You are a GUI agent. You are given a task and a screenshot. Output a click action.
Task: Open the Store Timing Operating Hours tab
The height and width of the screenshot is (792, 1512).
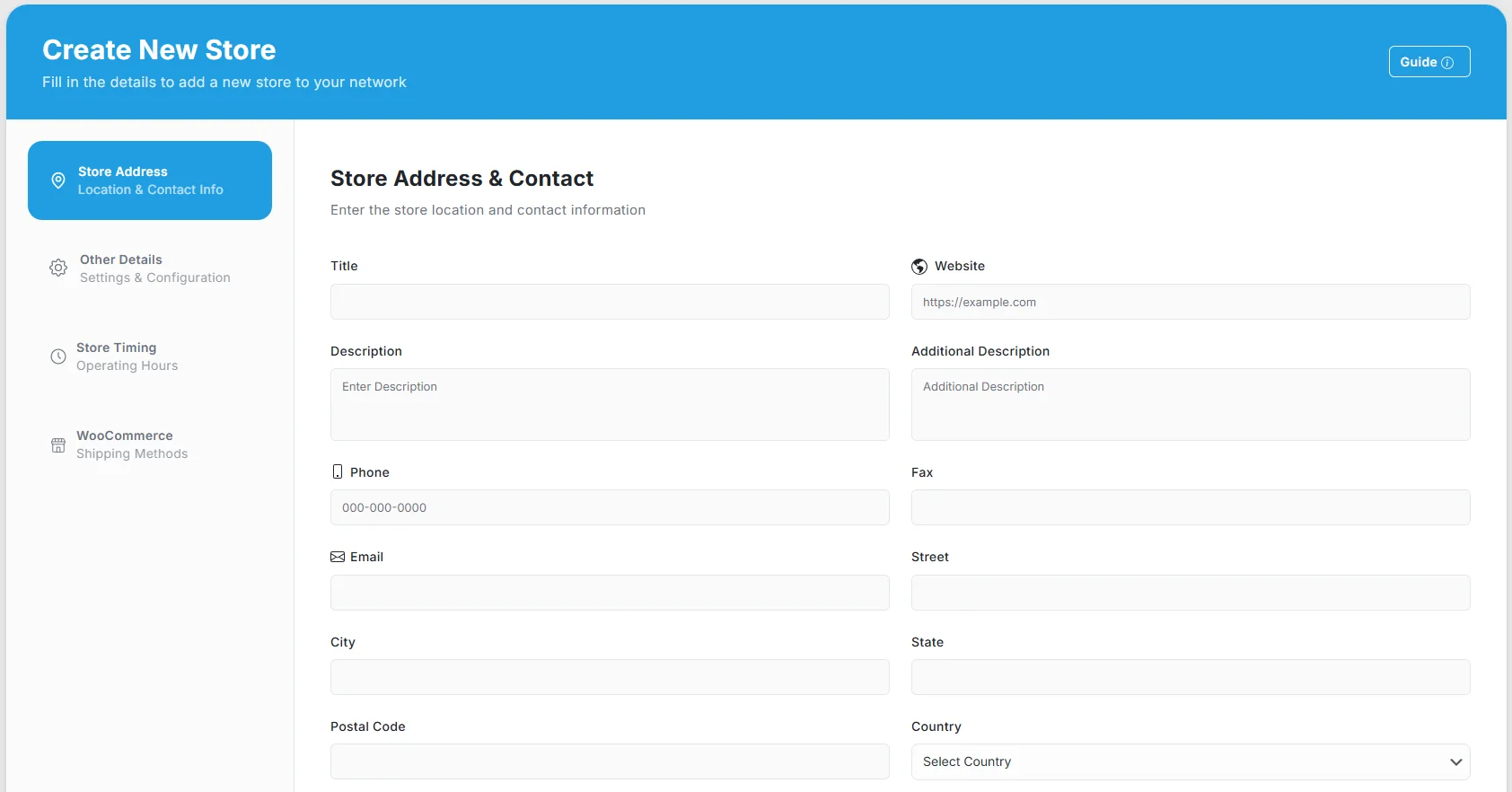(x=127, y=356)
